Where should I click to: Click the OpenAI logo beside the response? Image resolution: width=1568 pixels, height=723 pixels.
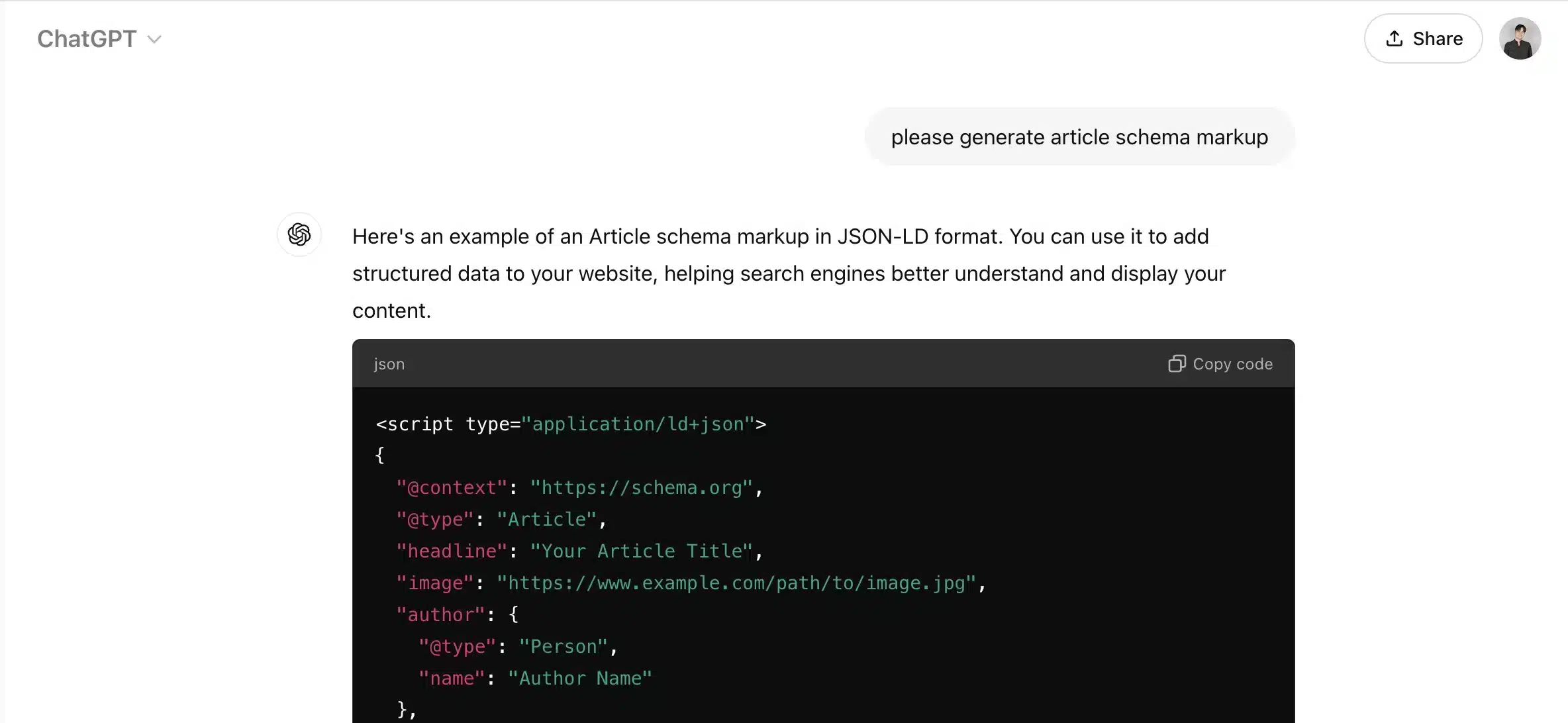coord(299,234)
